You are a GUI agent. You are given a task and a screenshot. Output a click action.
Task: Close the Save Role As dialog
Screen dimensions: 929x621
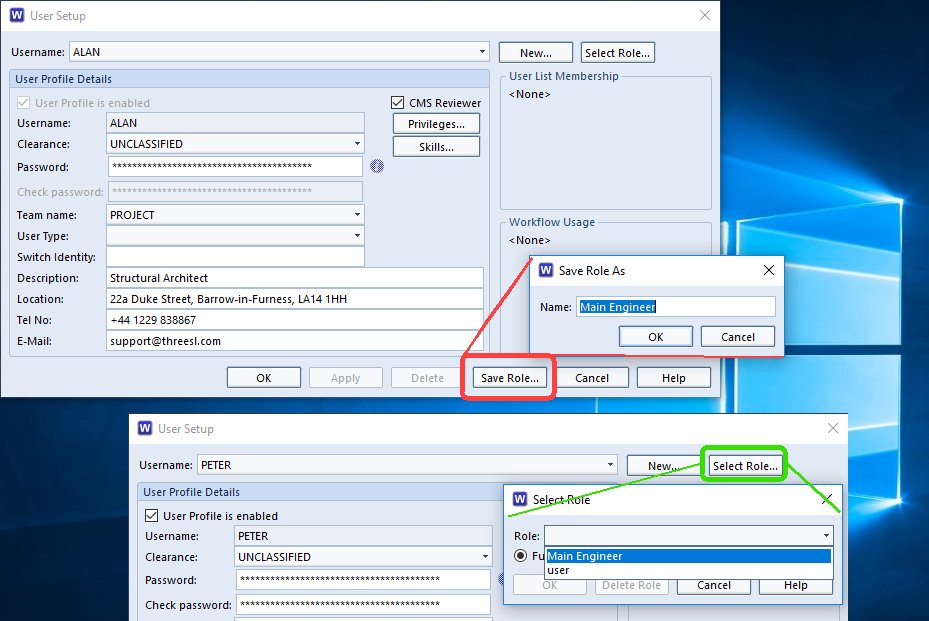tap(769, 270)
